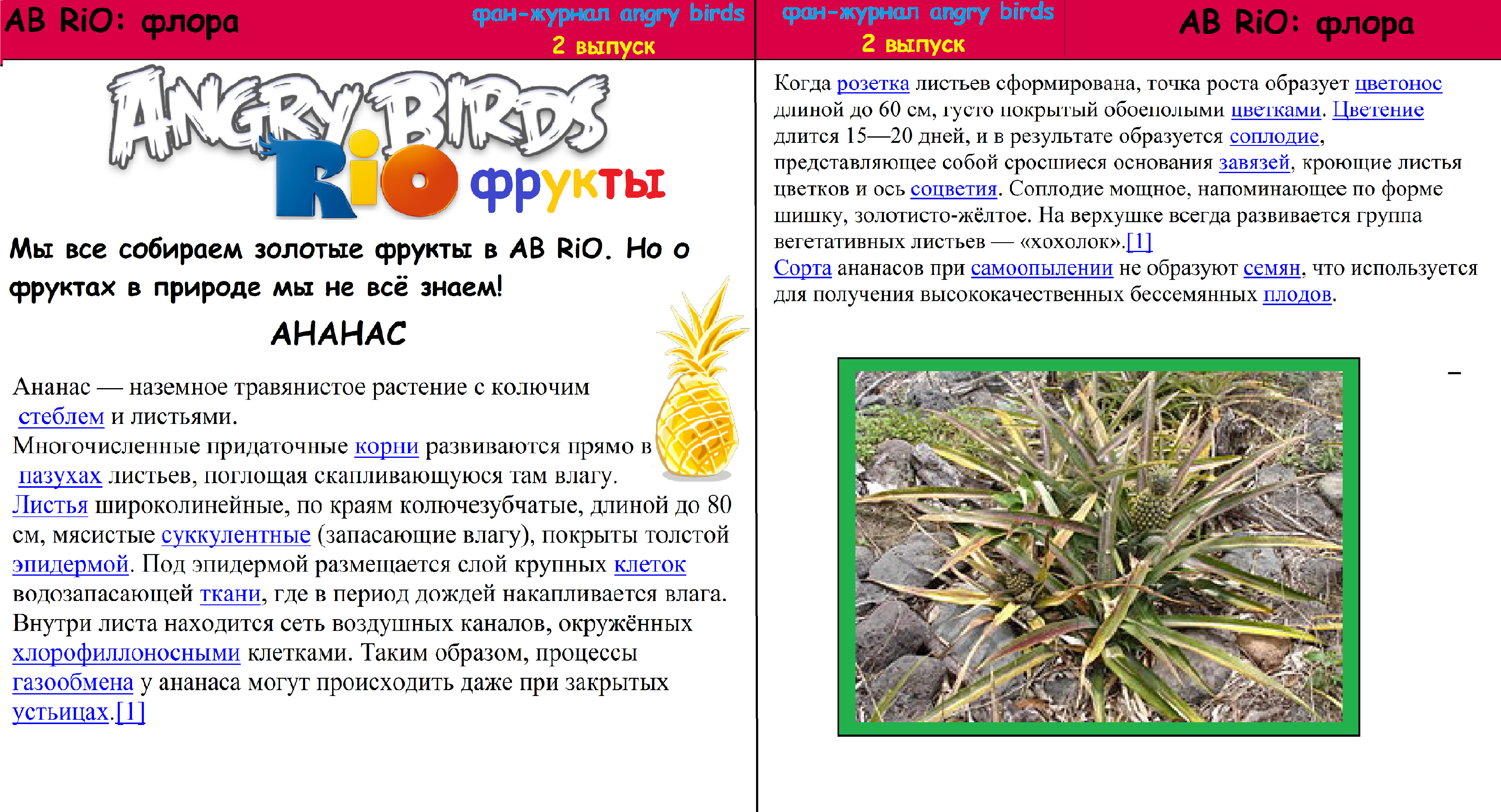Click the 'устьицах' hyperlink
Screen dimensions: 1501x812
point(60,712)
